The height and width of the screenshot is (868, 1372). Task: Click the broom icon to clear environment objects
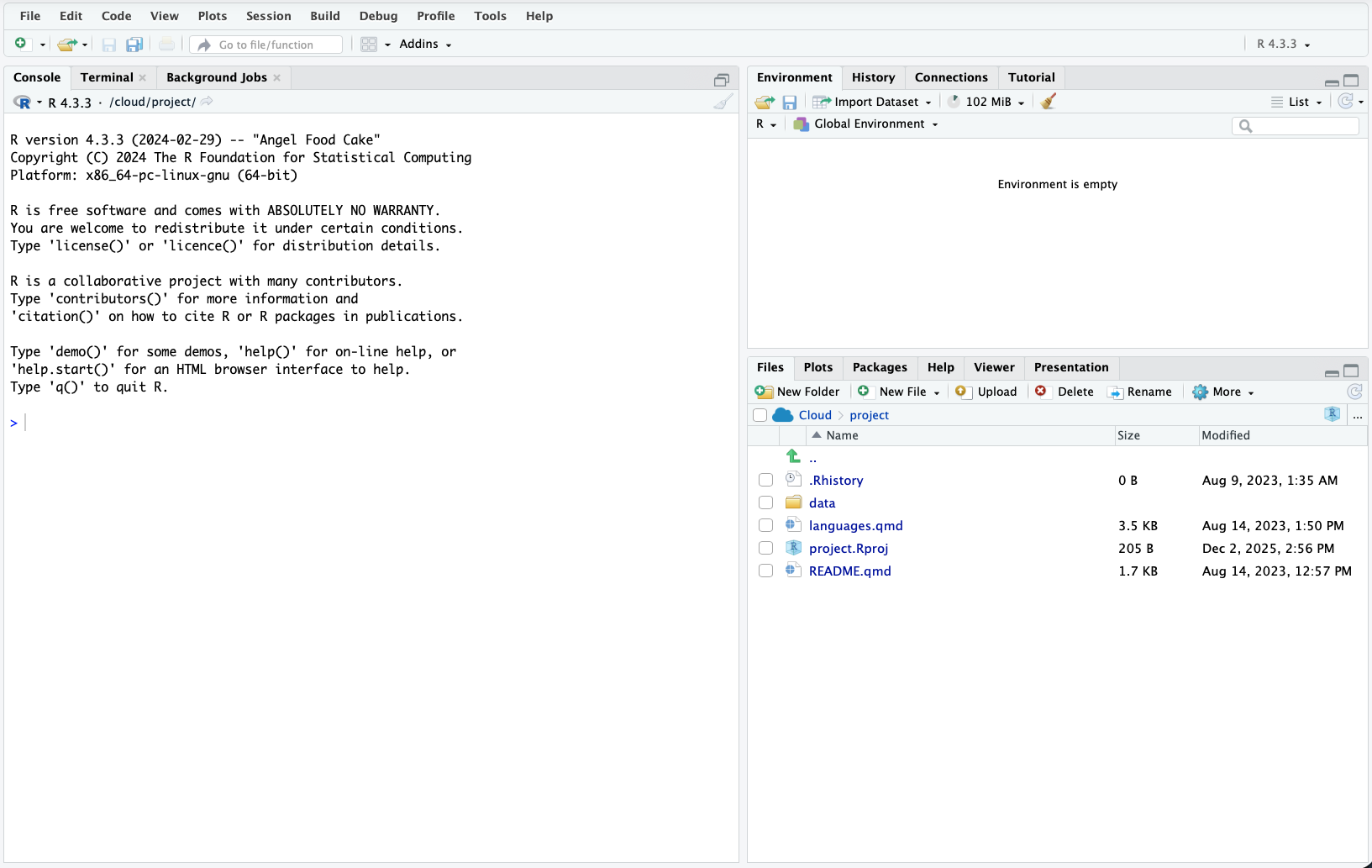(x=1048, y=102)
